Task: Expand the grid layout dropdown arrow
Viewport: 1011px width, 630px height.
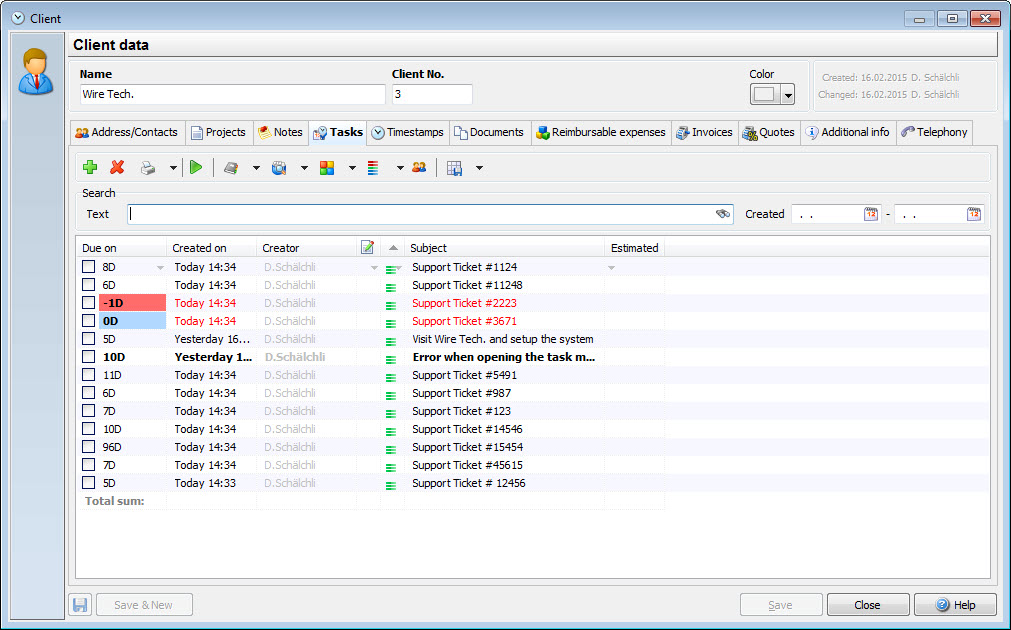Action: 479,168
